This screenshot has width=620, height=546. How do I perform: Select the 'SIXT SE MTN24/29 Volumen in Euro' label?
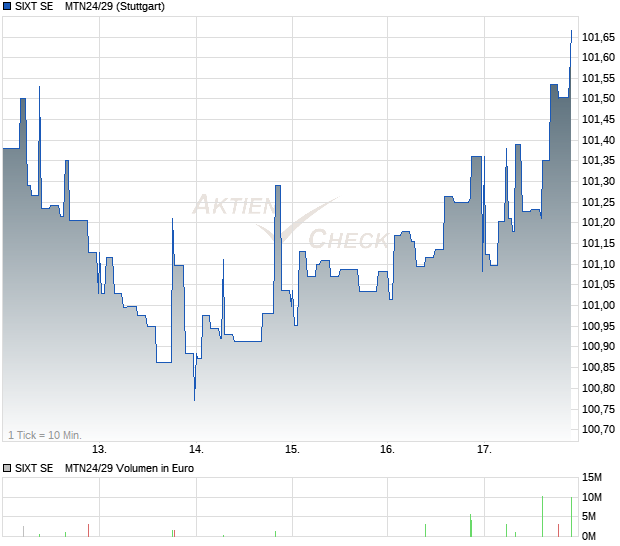click(x=104, y=468)
